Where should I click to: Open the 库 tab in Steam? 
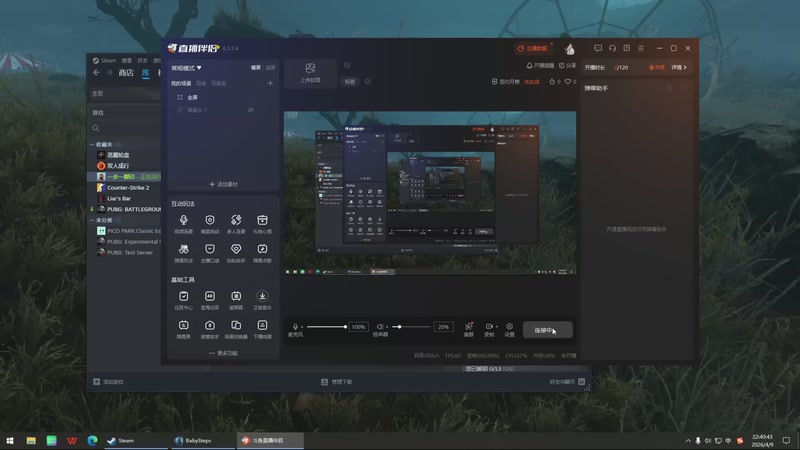[x=146, y=73]
